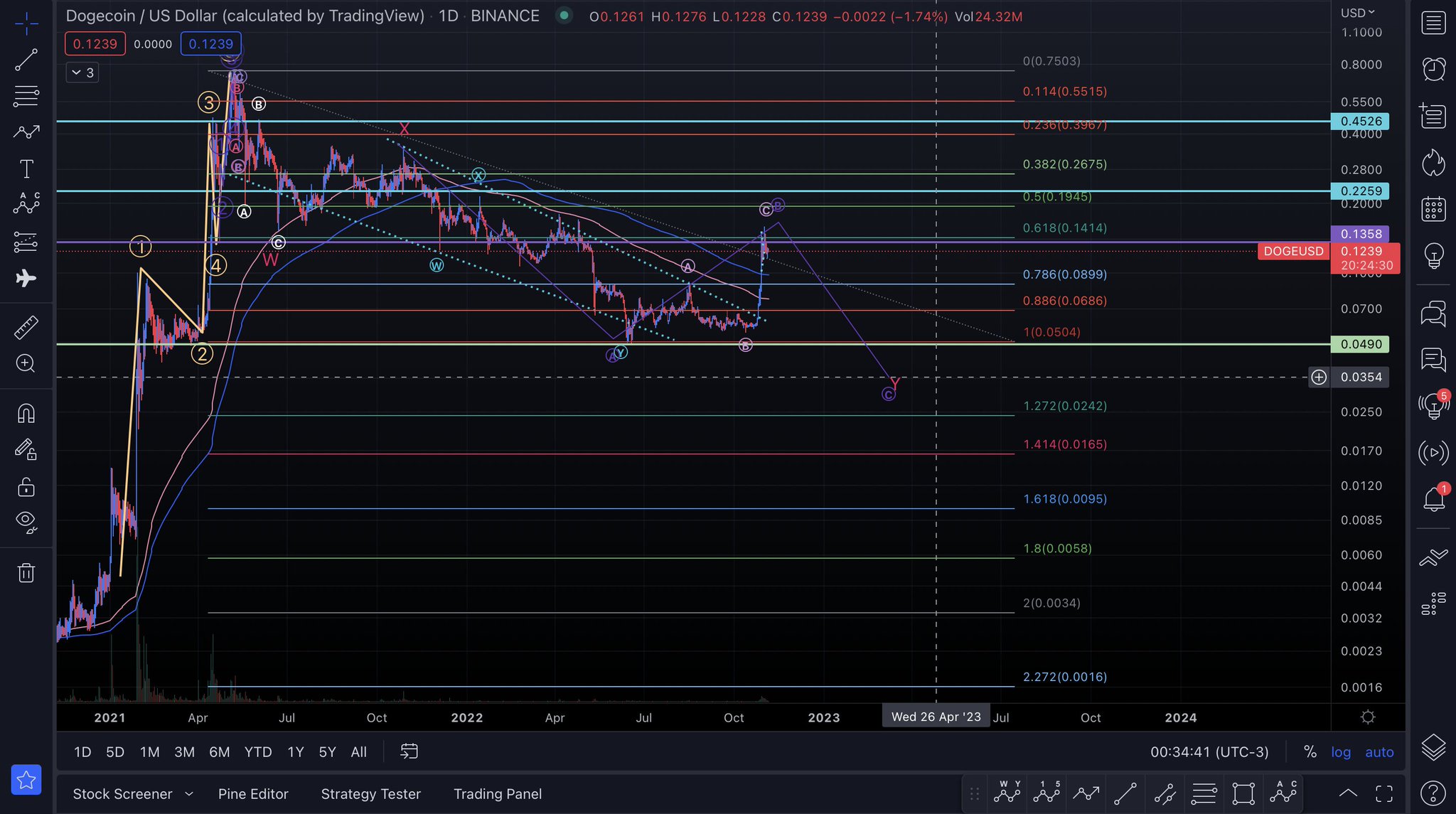
Task: Expand the indicators legend showing 3
Action: pos(82,73)
